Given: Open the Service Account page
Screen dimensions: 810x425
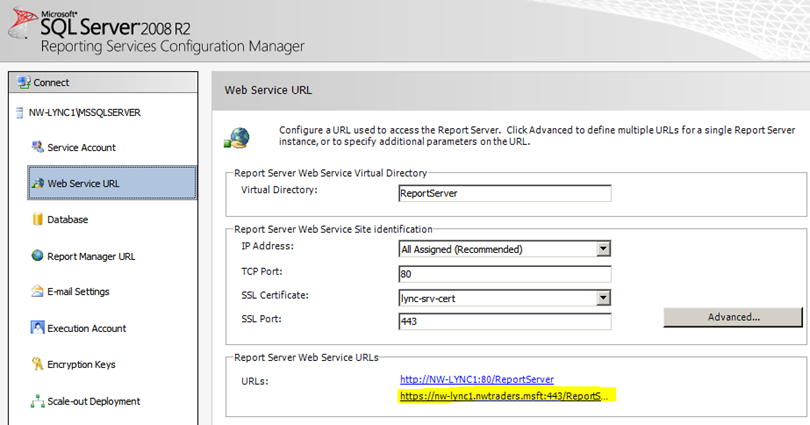Looking at the screenshot, I should coord(81,147).
